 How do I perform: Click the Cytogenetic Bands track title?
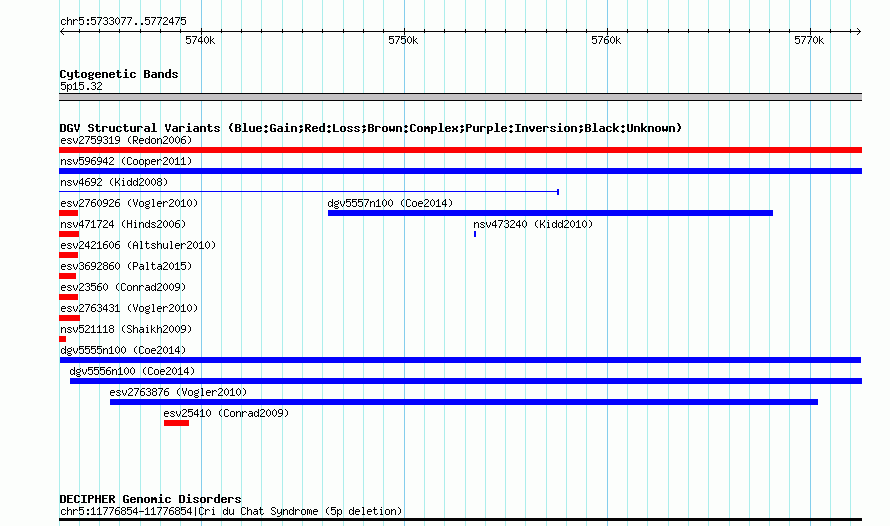[x=119, y=74]
